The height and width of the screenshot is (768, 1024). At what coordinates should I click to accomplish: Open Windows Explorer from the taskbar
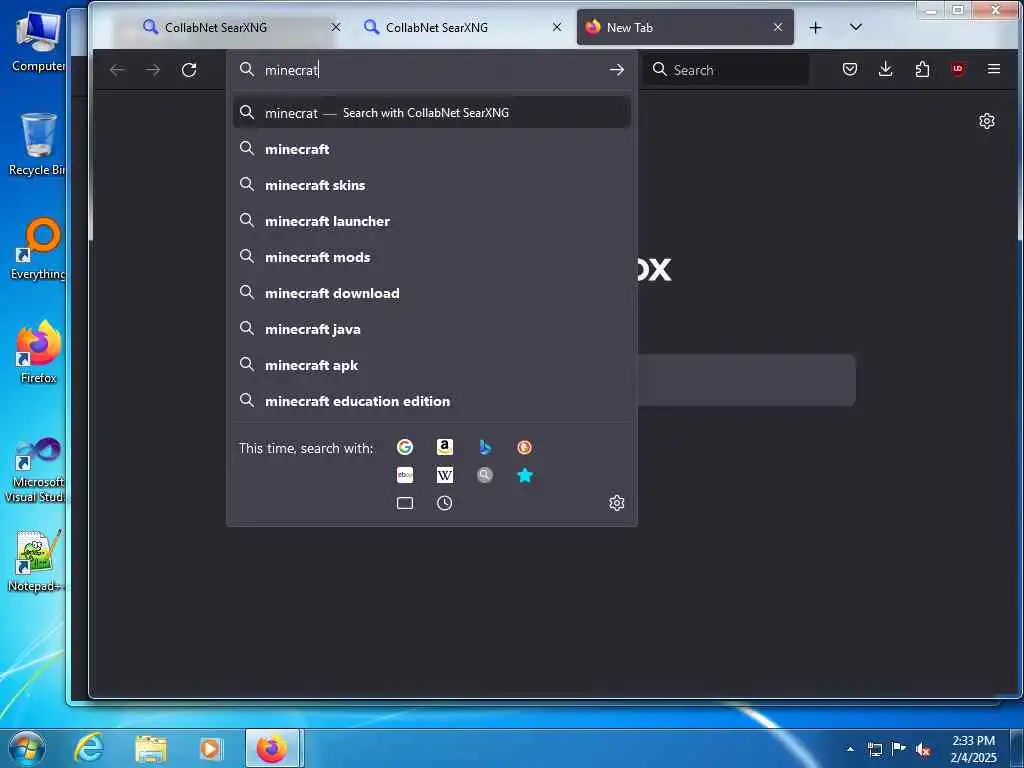[x=151, y=748]
